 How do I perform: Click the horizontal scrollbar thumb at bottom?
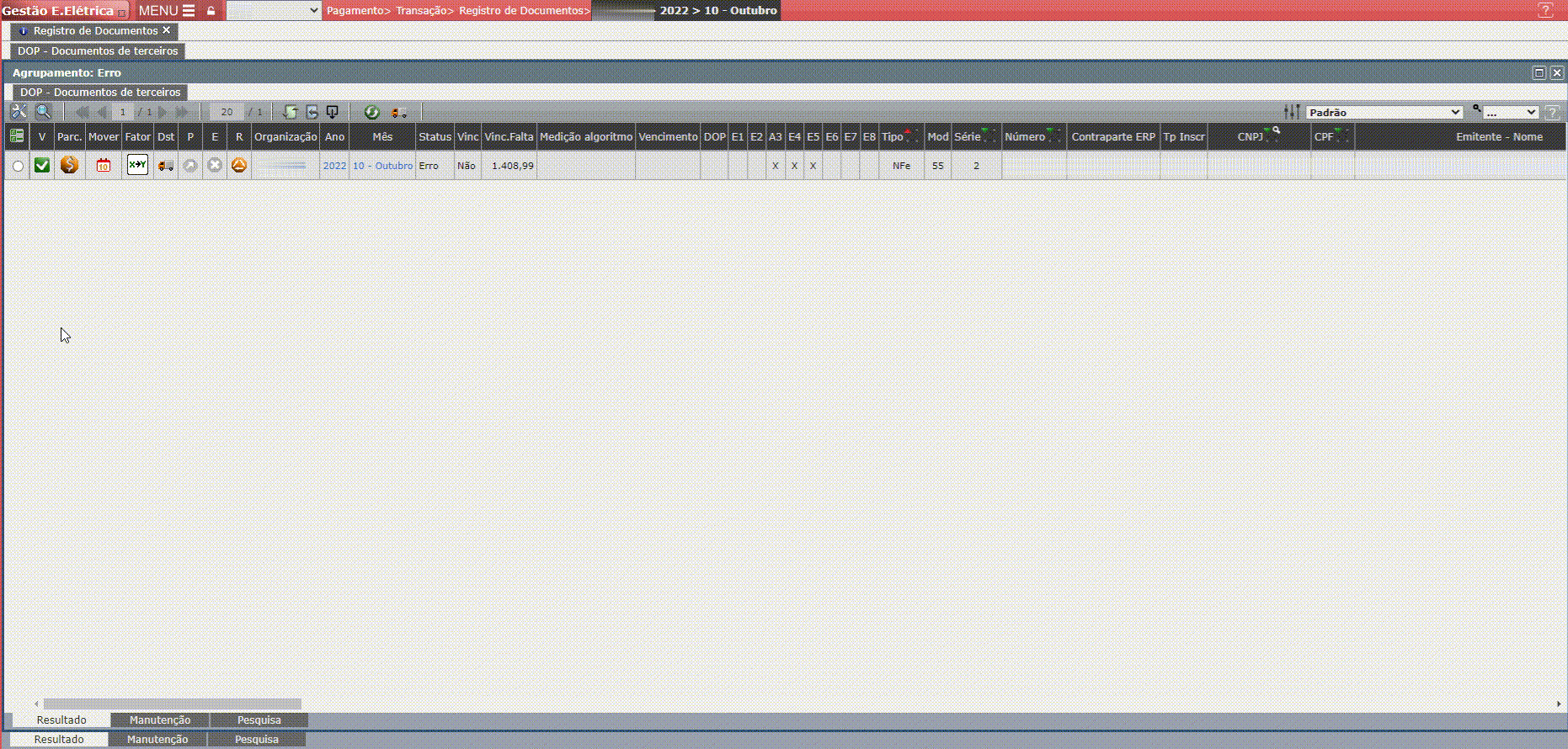coord(172,704)
